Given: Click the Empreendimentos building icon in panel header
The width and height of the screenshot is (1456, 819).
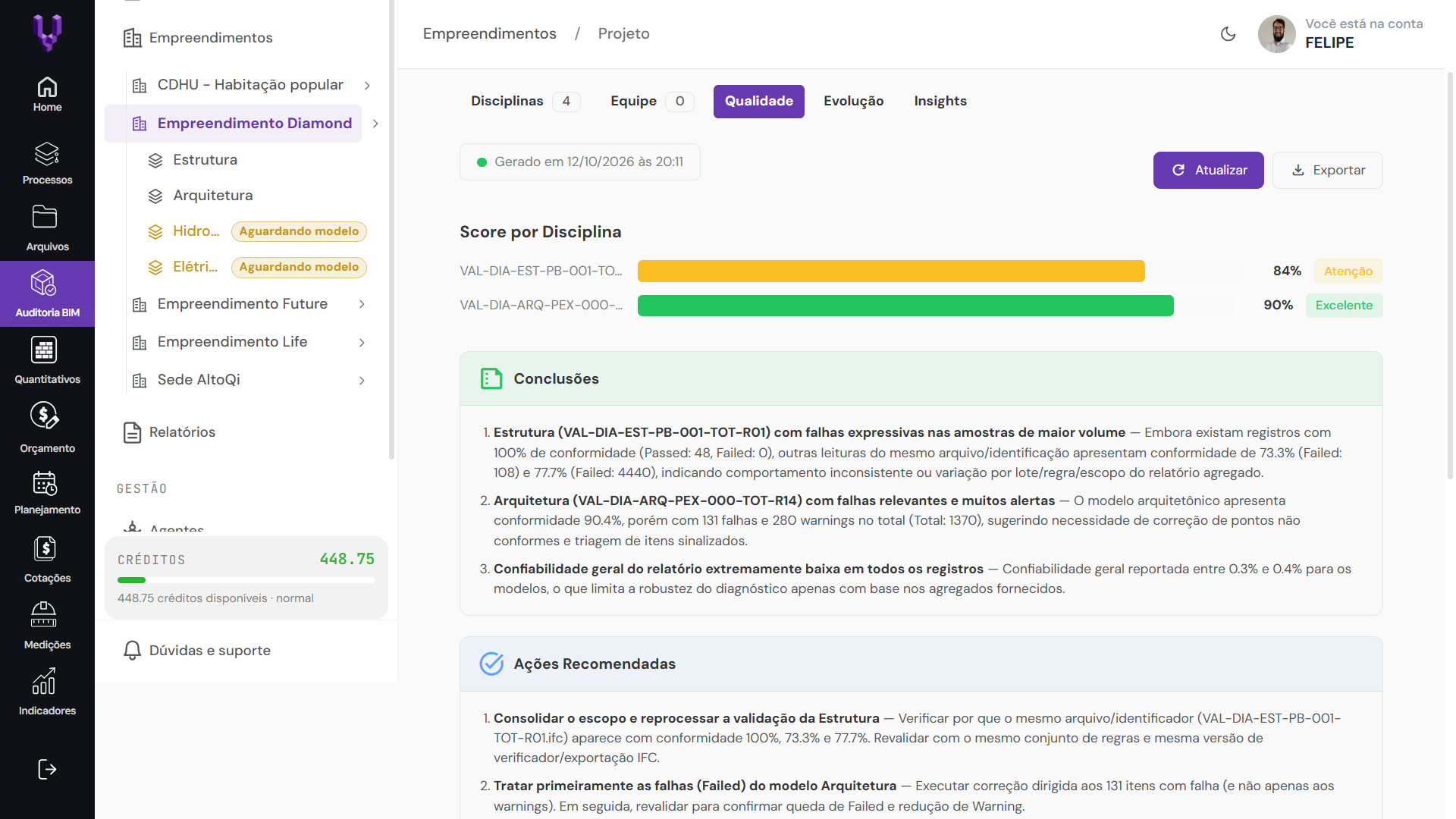Looking at the screenshot, I should (x=132, y=38).
